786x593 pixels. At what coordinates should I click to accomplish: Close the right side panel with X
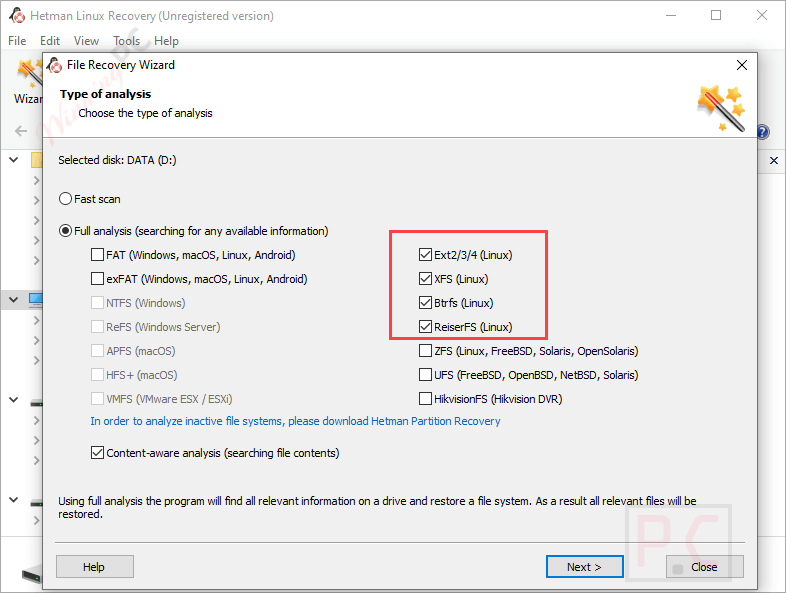click(774, 160)
